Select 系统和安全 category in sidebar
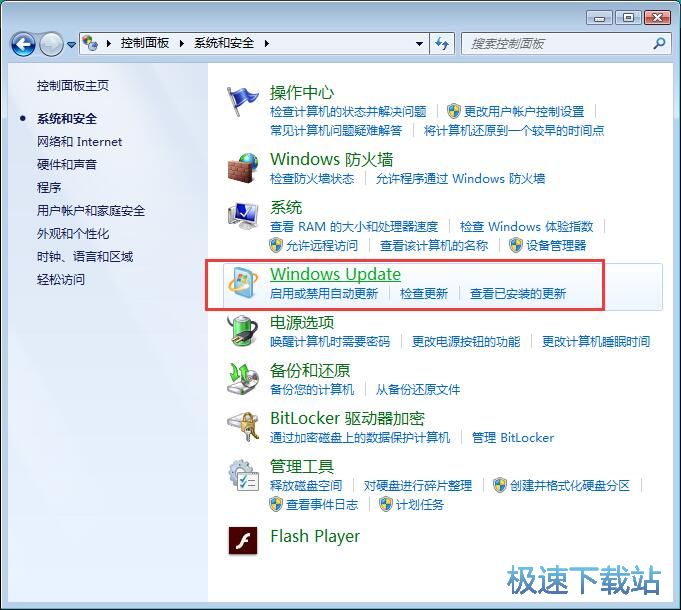Image resolution: width=681 pixels, height=610 pixels. 67,119
